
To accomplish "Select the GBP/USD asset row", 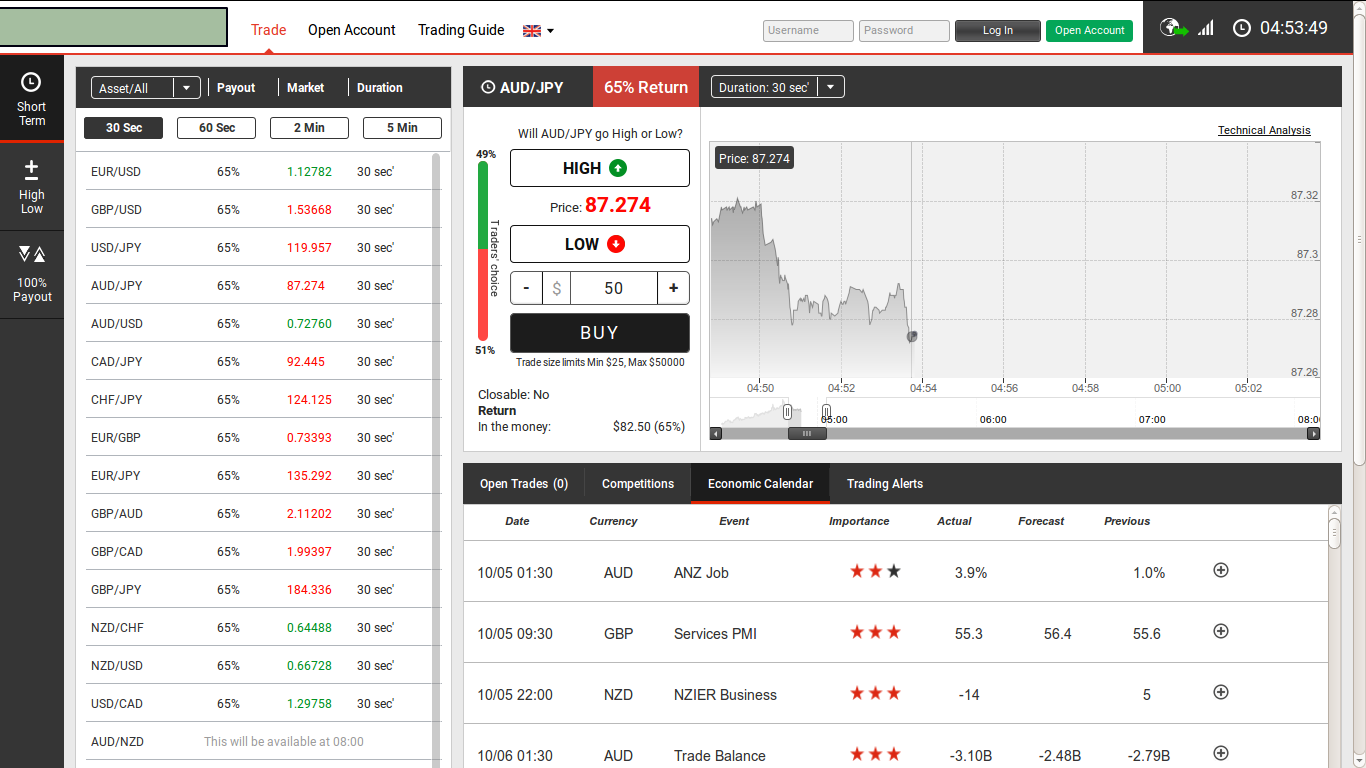I will tap(258, 210).
